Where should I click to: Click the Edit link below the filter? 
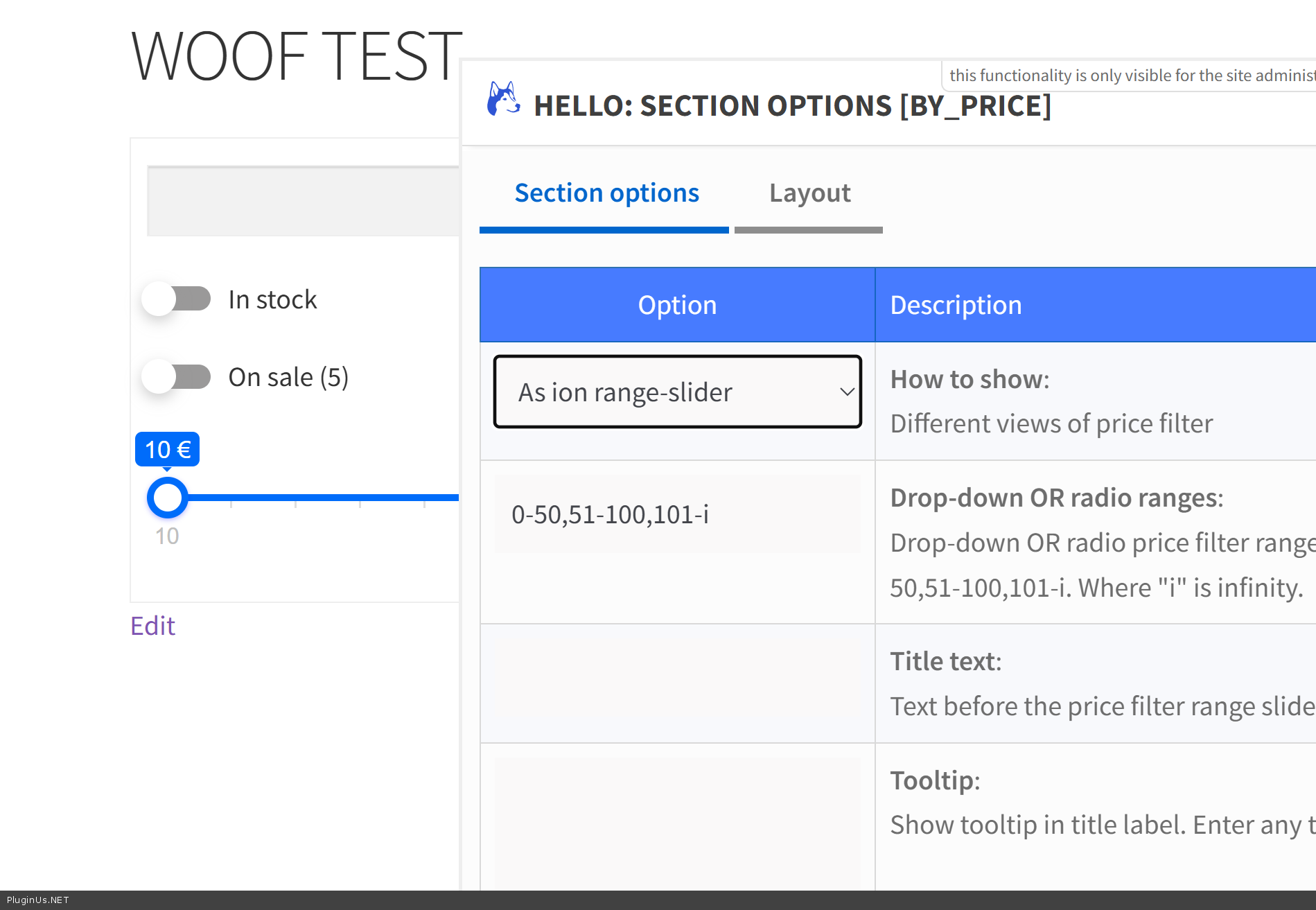point(152,626)
